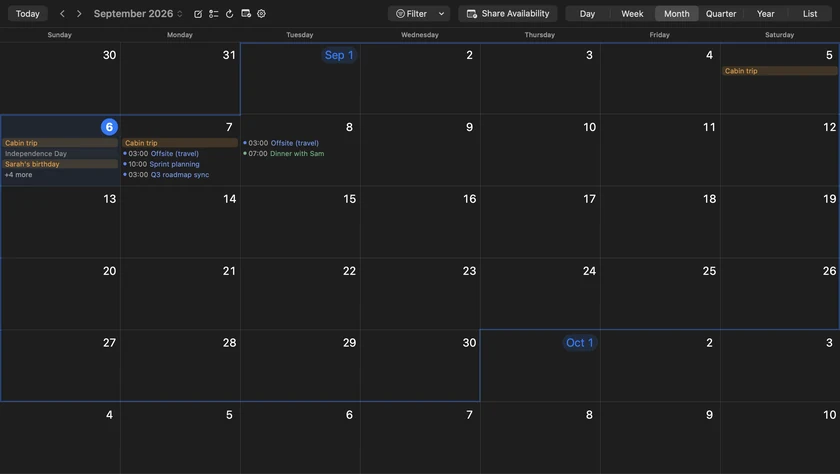Open Offsite (travel) event on Tuesday 8
840x474 pixels.
281,143
